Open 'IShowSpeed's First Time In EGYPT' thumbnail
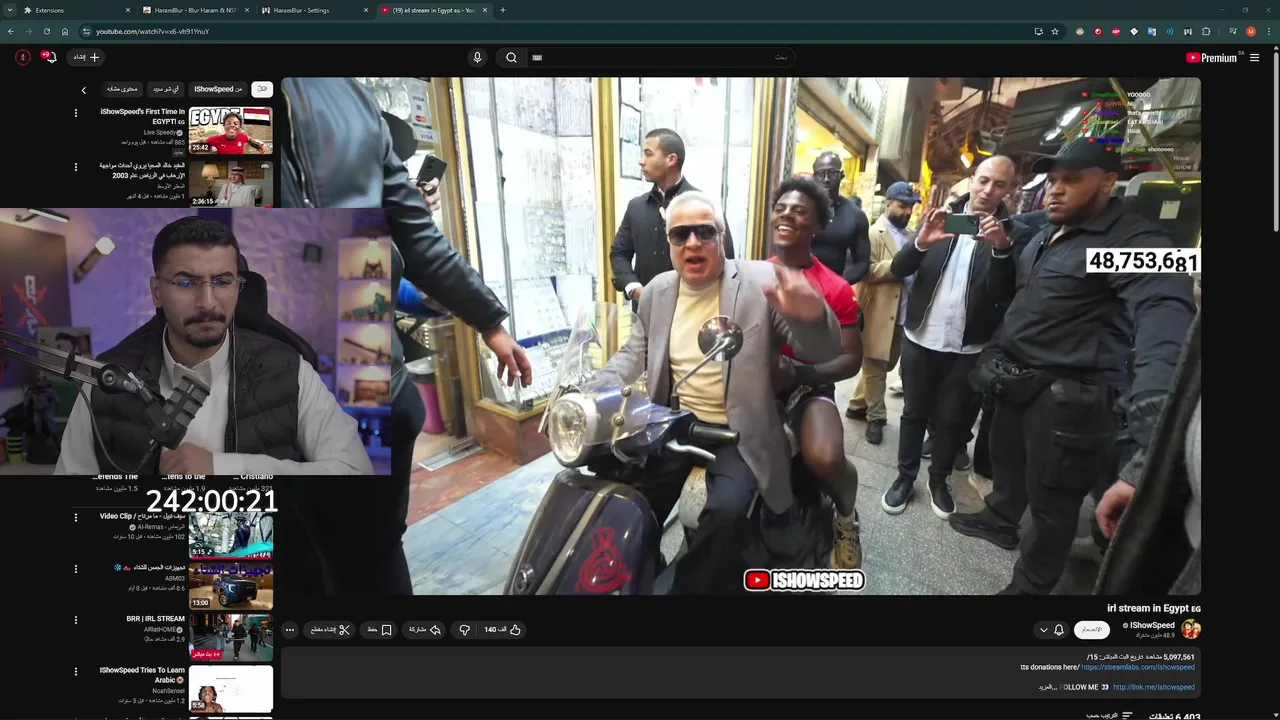The image size is (1280, 720). 231,130
